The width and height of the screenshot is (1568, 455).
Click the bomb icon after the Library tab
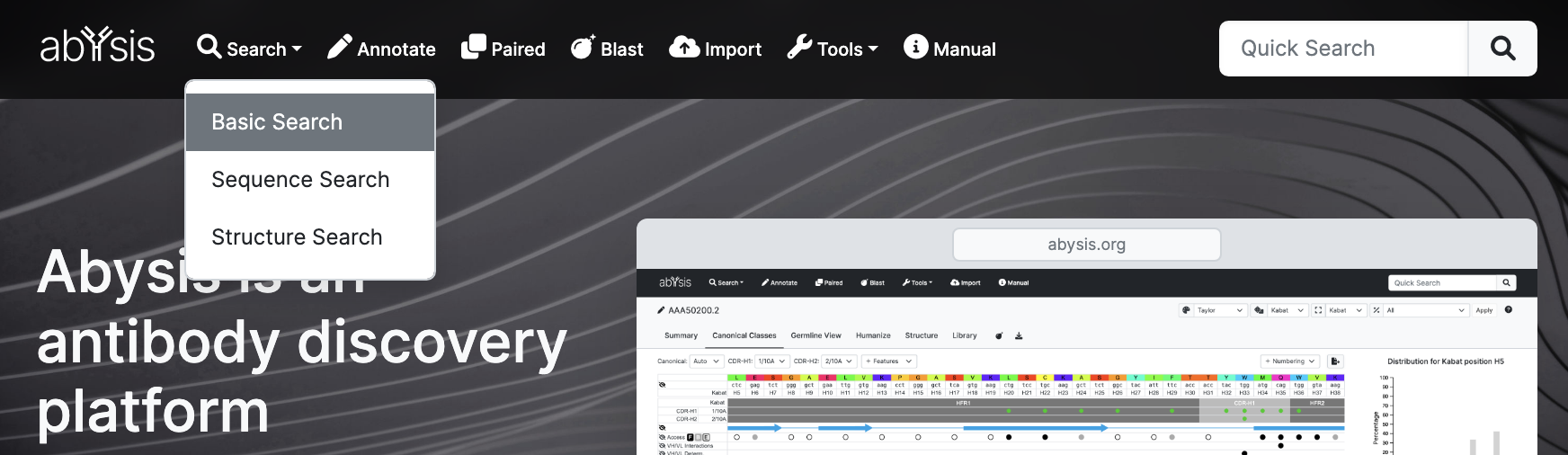pyautogui.click(x=999, y=335)
